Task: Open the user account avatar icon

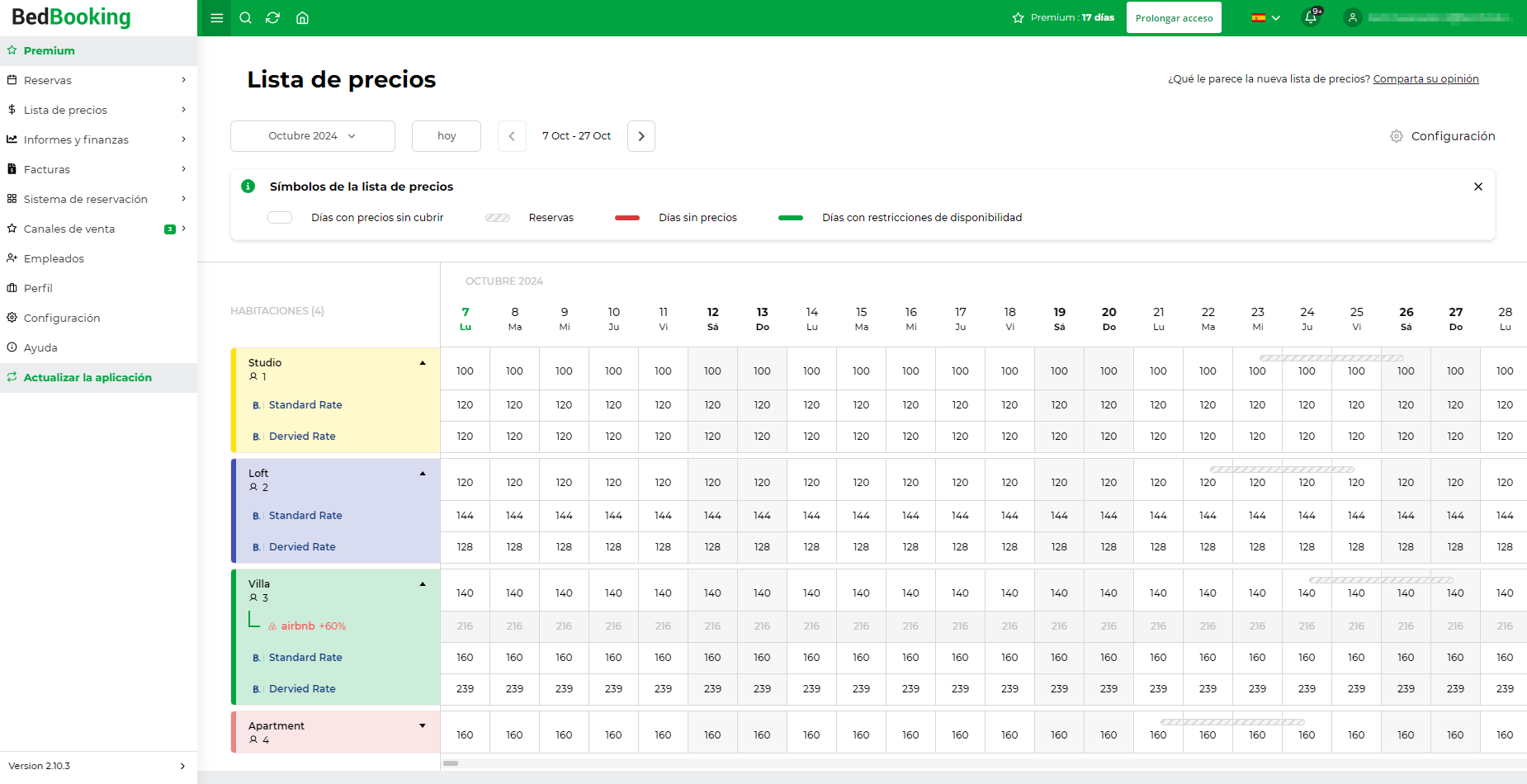Action: coord(1352,17)
